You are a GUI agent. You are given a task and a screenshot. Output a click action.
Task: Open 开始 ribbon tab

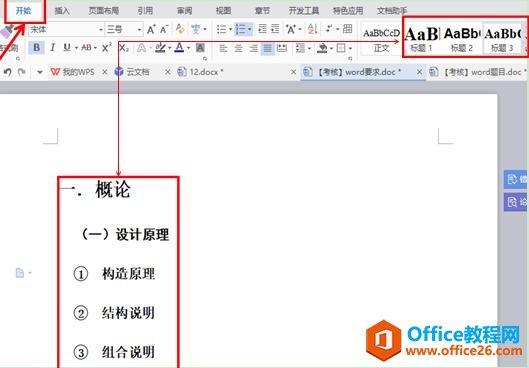coord(24,10)
